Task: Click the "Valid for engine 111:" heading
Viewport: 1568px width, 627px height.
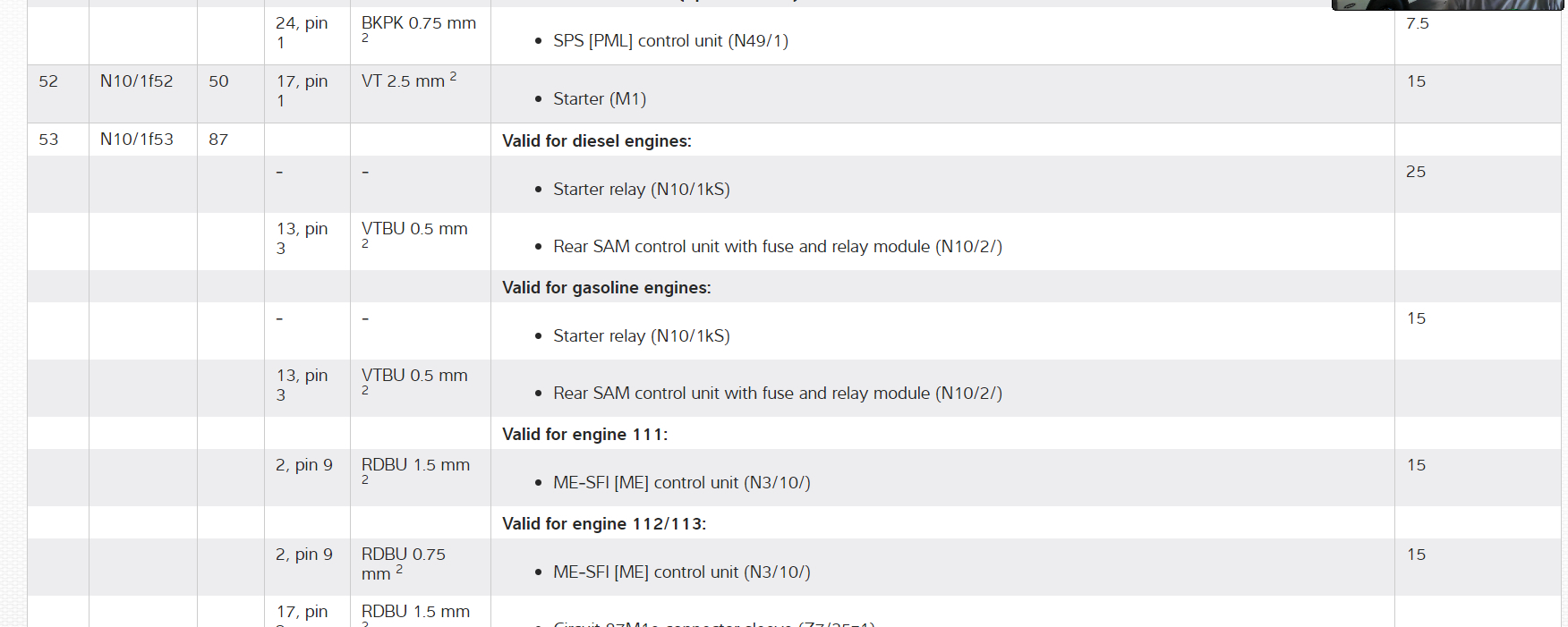Action: tap(585, 435)
